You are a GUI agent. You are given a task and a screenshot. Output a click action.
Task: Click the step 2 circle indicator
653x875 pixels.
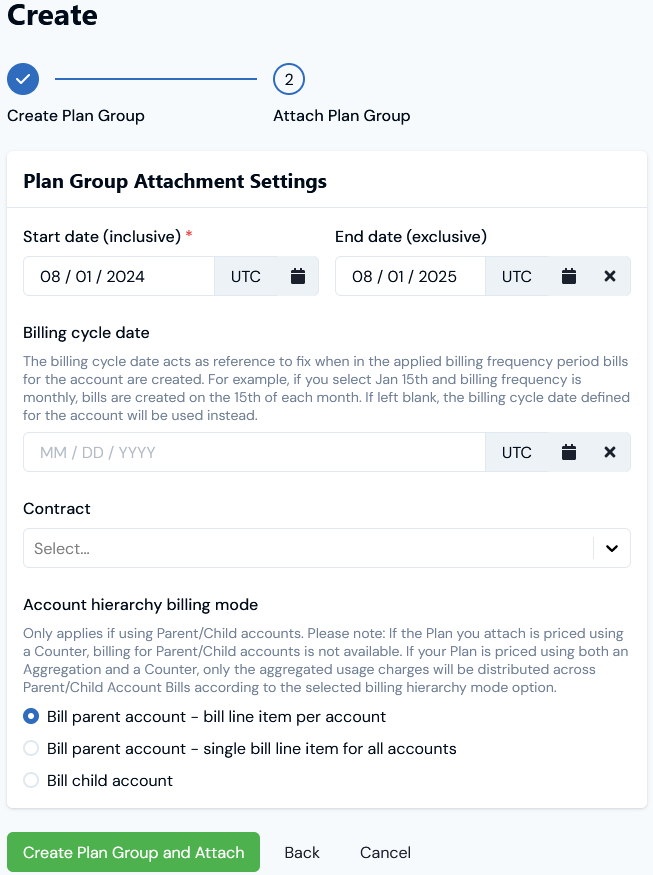287,79
